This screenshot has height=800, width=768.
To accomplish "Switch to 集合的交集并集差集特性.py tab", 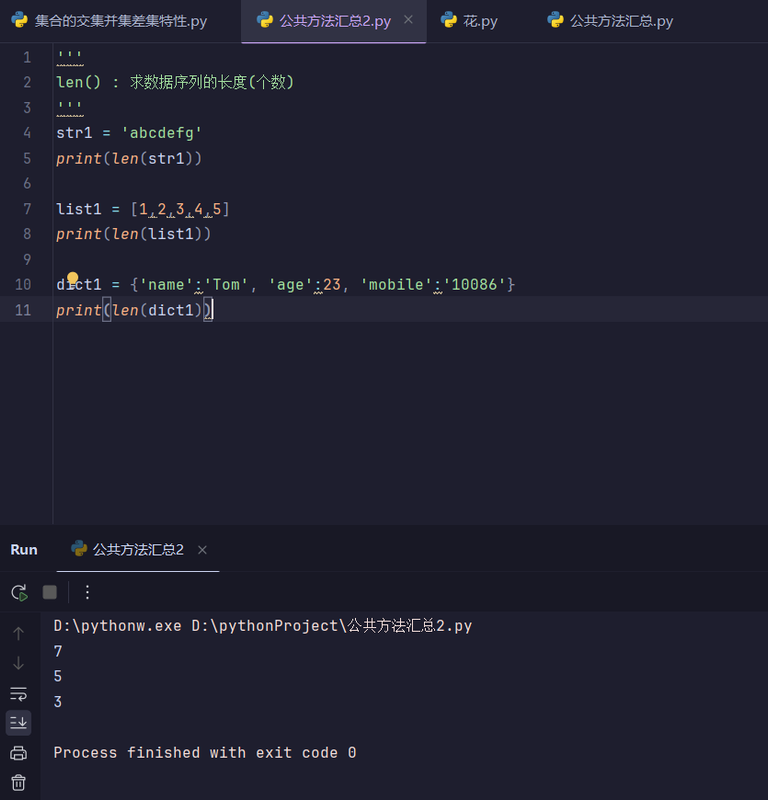I will pos(120,21).
